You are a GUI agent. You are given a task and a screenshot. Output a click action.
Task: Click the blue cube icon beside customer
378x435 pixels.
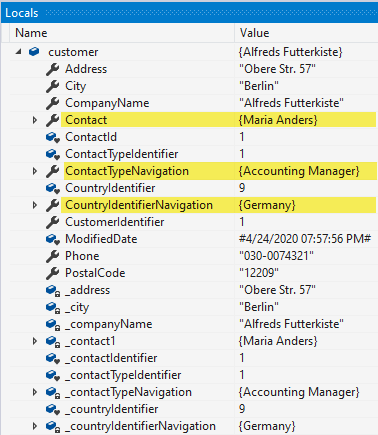tap(34, 52)
